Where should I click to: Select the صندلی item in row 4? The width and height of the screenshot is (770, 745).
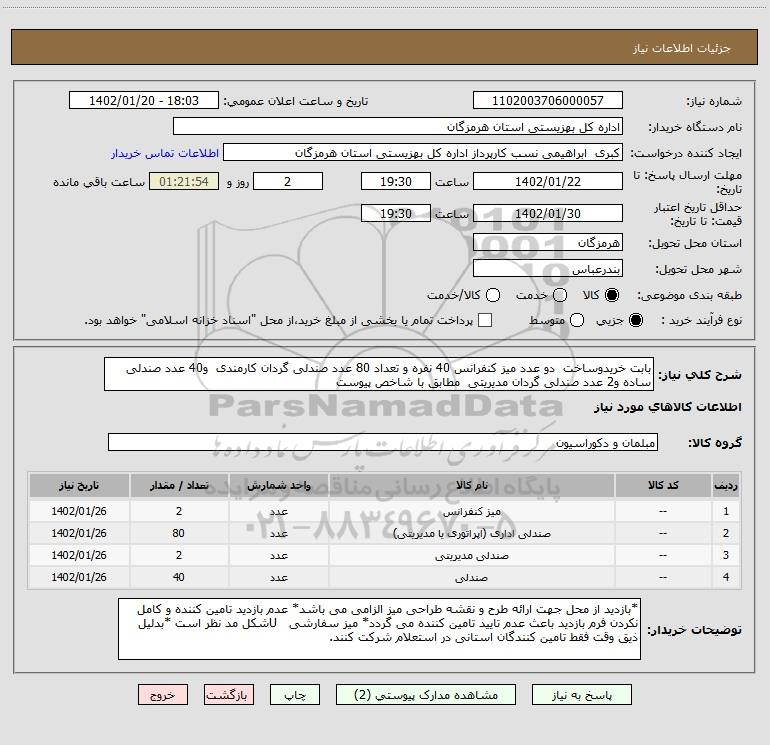click(385, 578)
